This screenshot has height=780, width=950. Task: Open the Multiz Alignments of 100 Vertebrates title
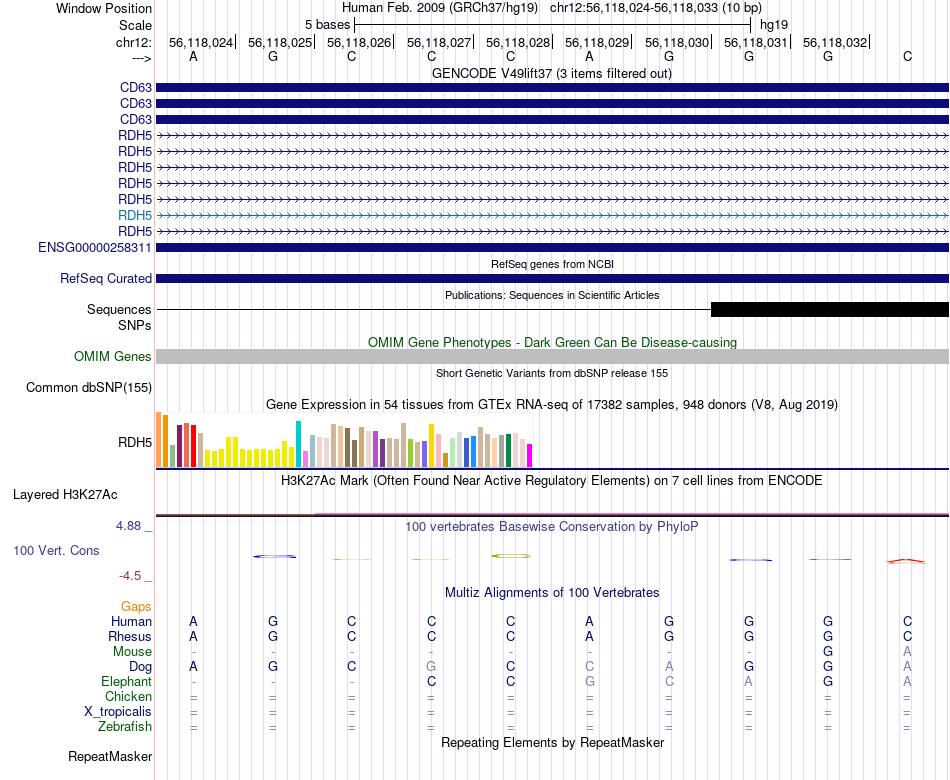click(x=552, y=593)
